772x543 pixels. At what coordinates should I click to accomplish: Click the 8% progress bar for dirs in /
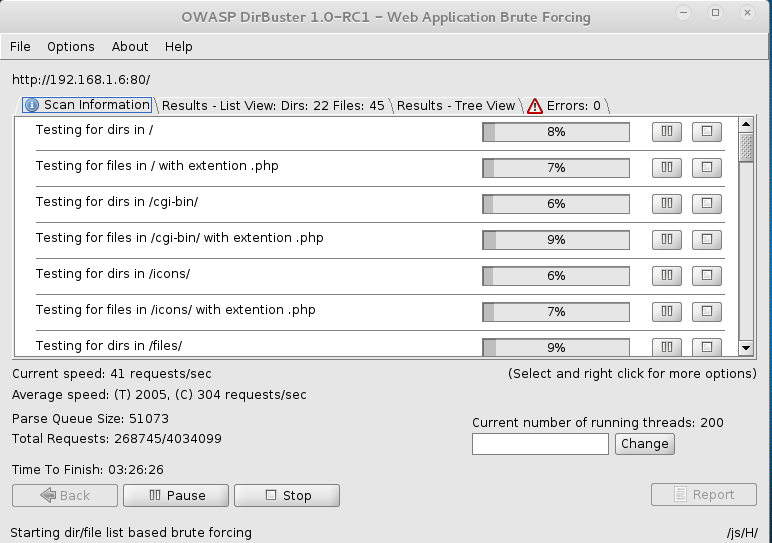[556, 132]
